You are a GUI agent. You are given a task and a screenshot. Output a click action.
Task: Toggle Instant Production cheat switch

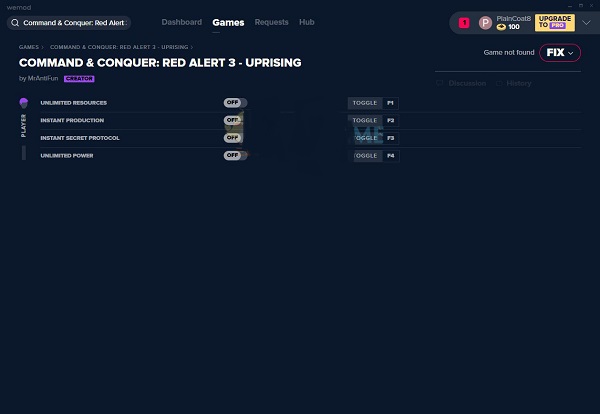(234, 120)
